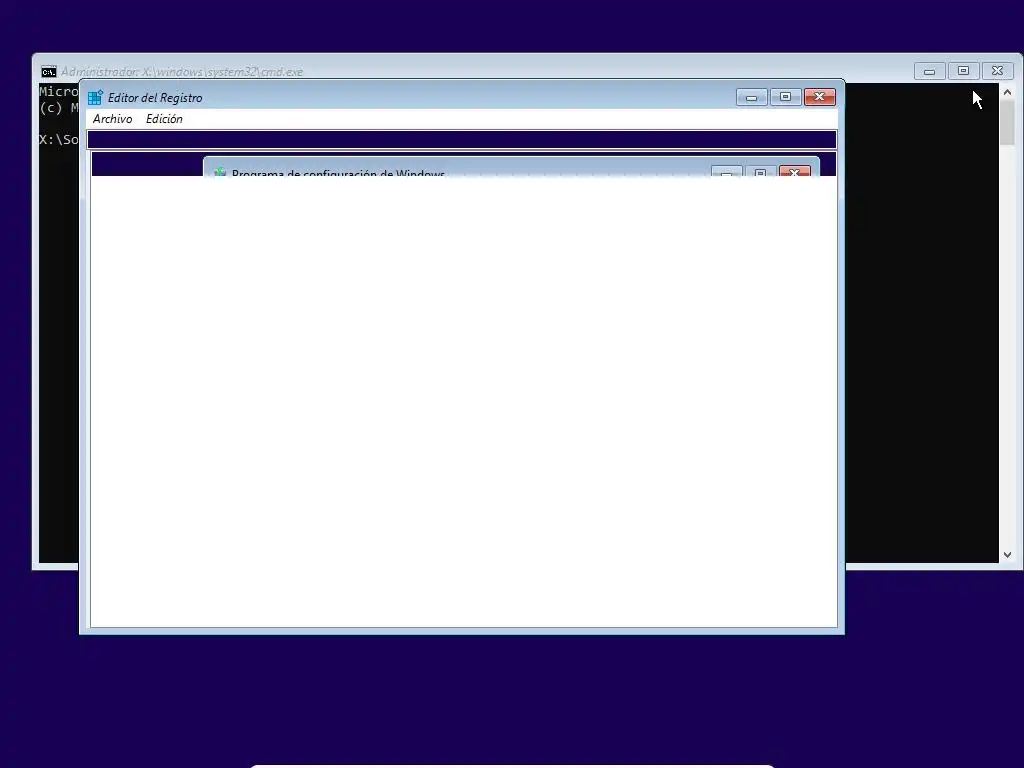Close the Programa de configuración de Windows window
Screen dimensions: 1024x768
(x=795, y=172)
